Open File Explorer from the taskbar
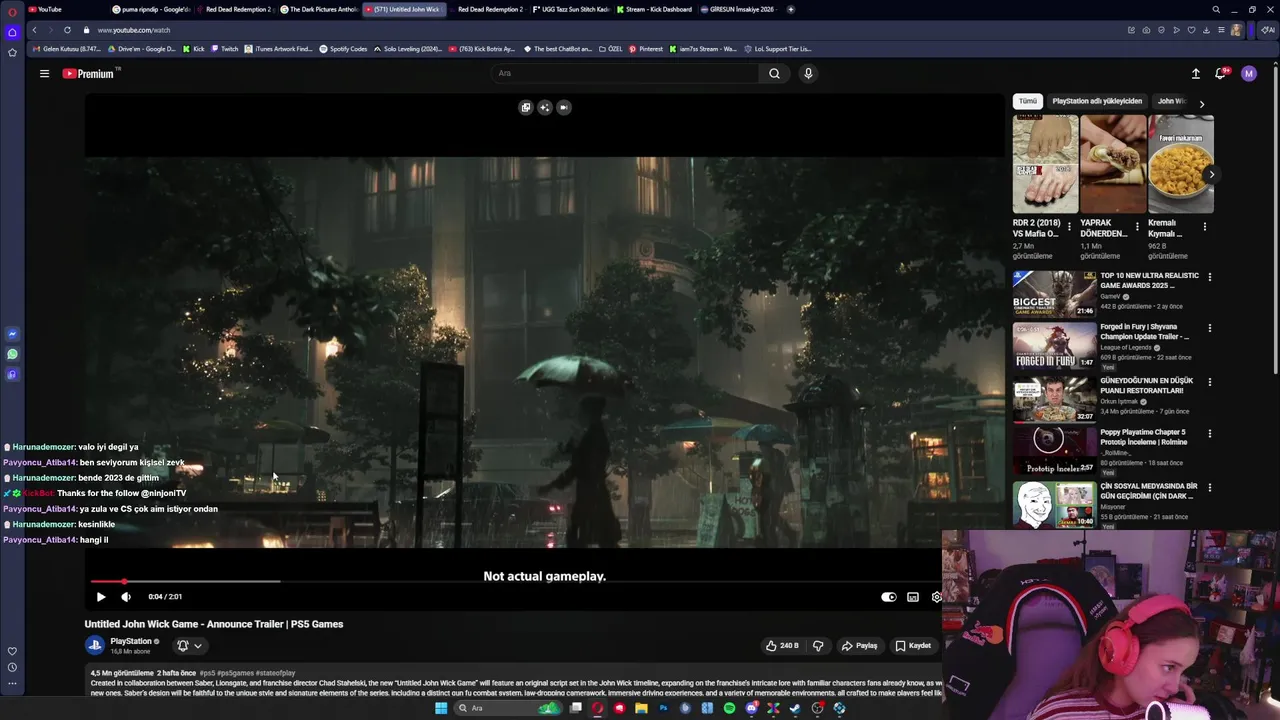Viewport: 1280px width, 720px height. pos(641,708)
